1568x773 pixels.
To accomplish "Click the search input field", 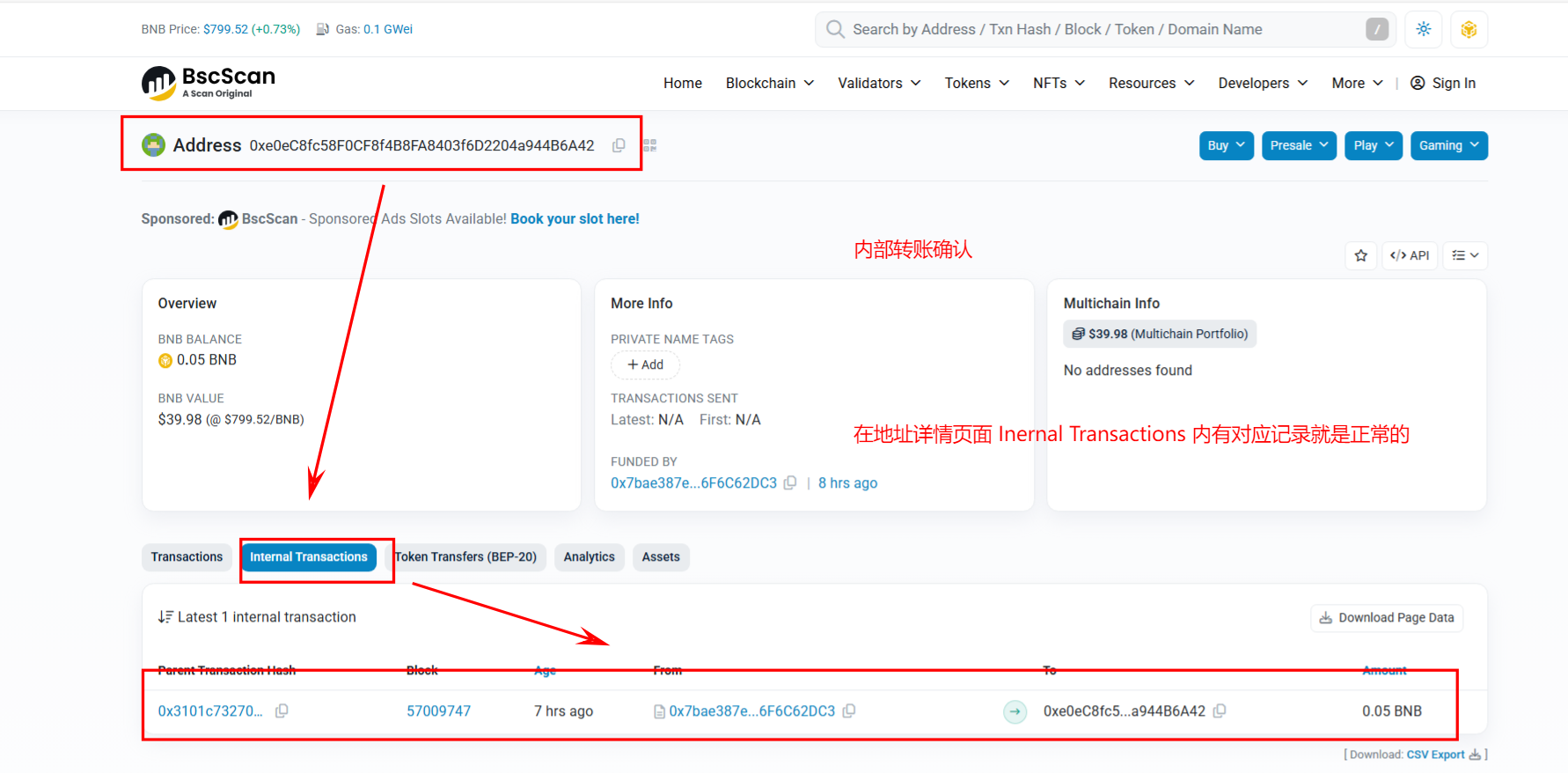I will (1100, 29).
